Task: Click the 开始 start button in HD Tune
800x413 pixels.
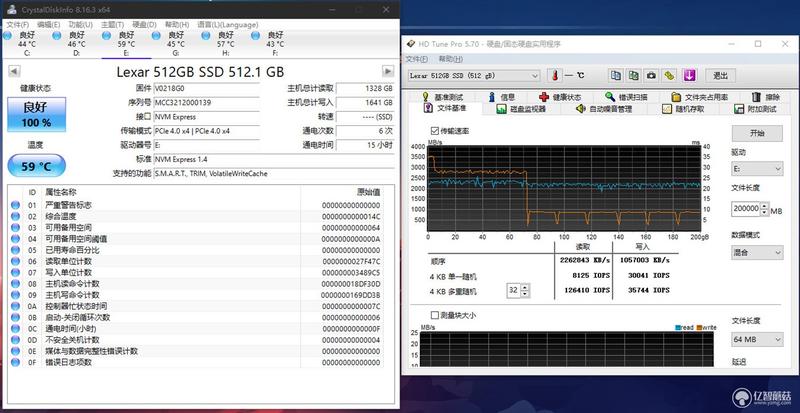Action: click(x=757, y=133)
